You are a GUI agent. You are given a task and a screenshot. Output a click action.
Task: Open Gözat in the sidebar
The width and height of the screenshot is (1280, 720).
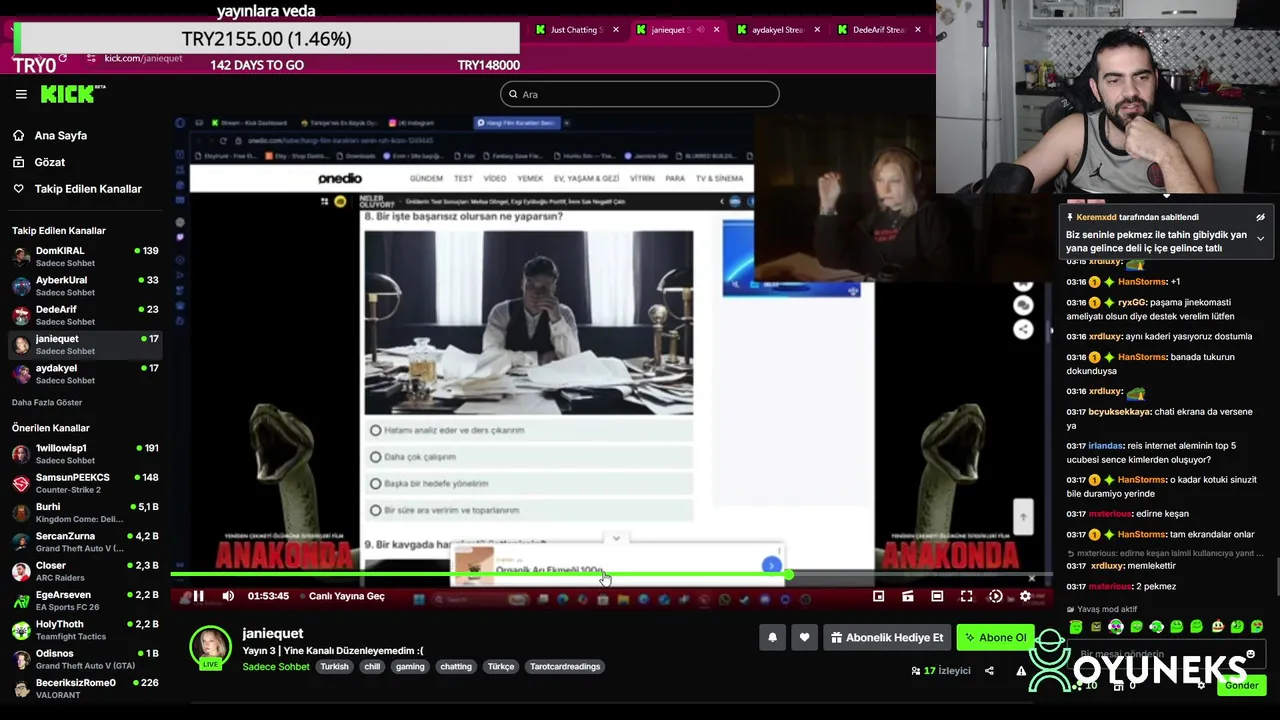(49, 162)
